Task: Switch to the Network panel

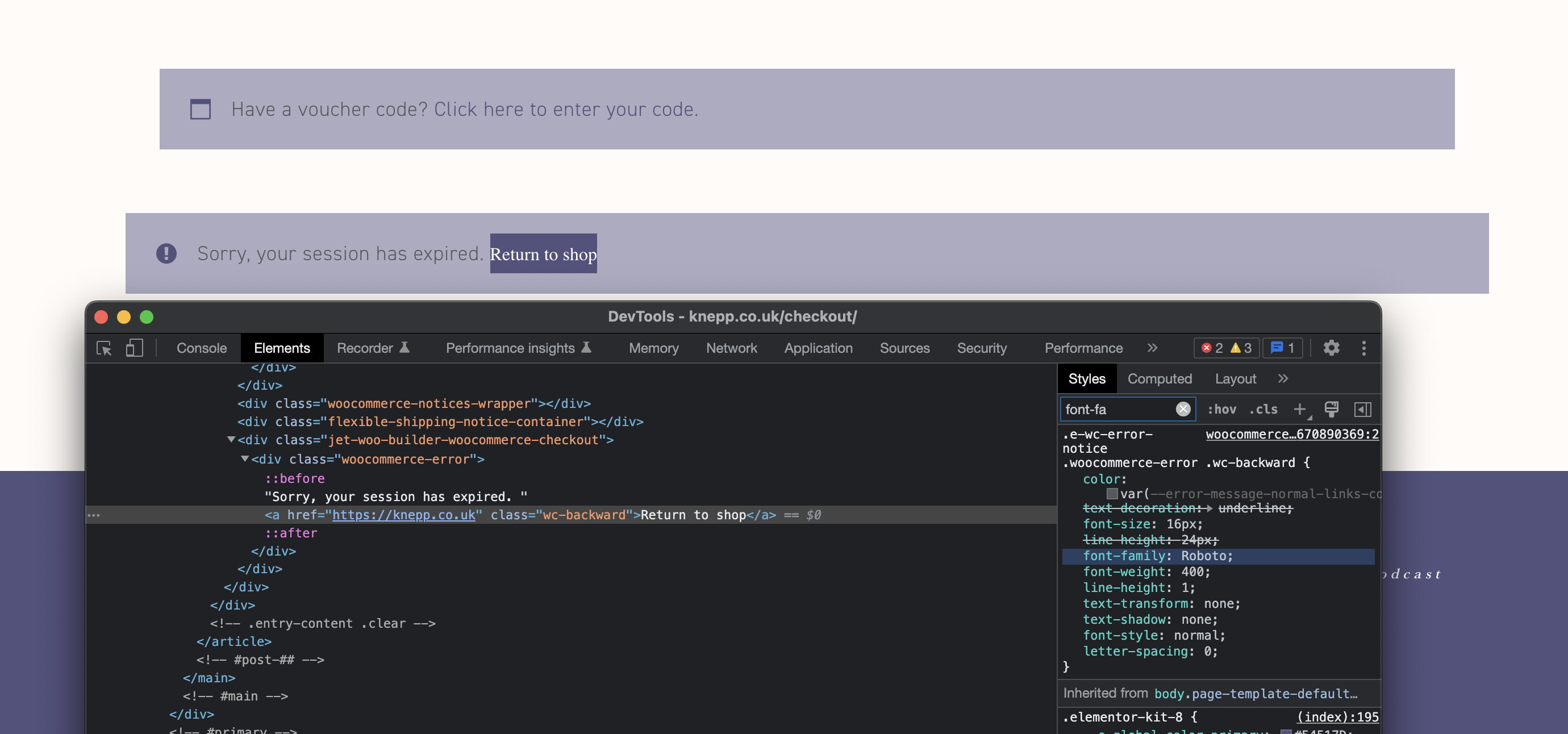Action: click(731, 348)
